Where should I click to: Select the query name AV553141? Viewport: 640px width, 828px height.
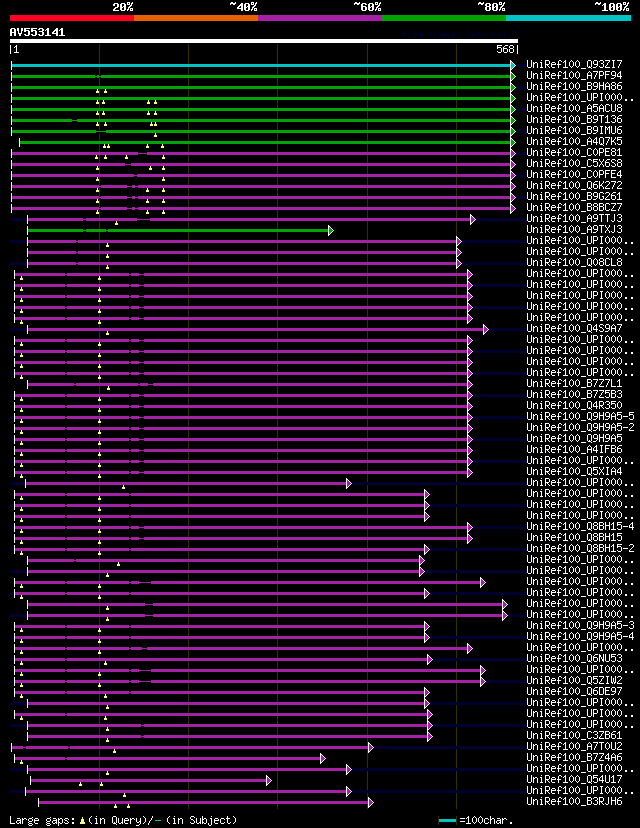coord(37,32)
